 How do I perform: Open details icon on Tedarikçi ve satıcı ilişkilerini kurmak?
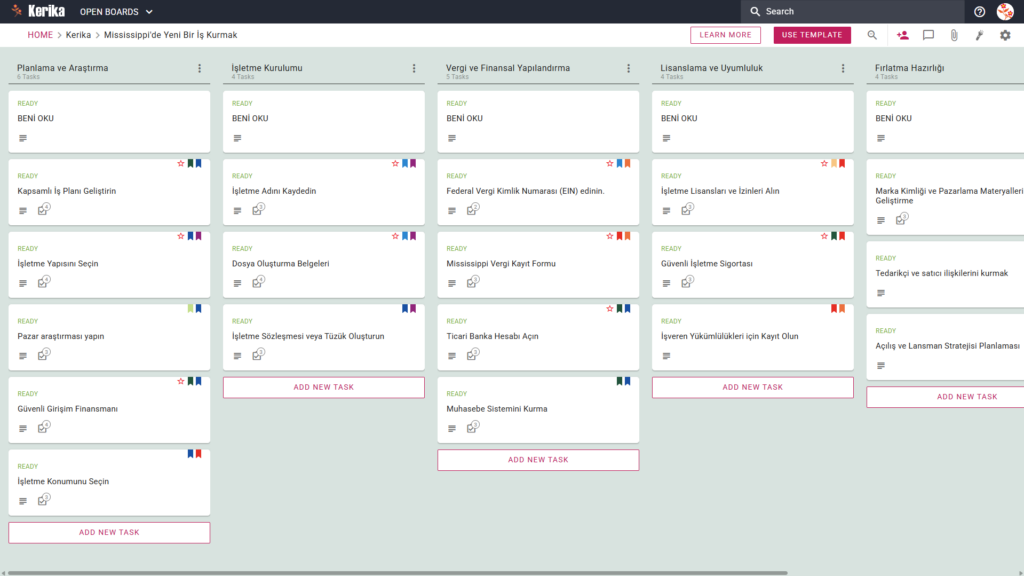tap(881, 293)
